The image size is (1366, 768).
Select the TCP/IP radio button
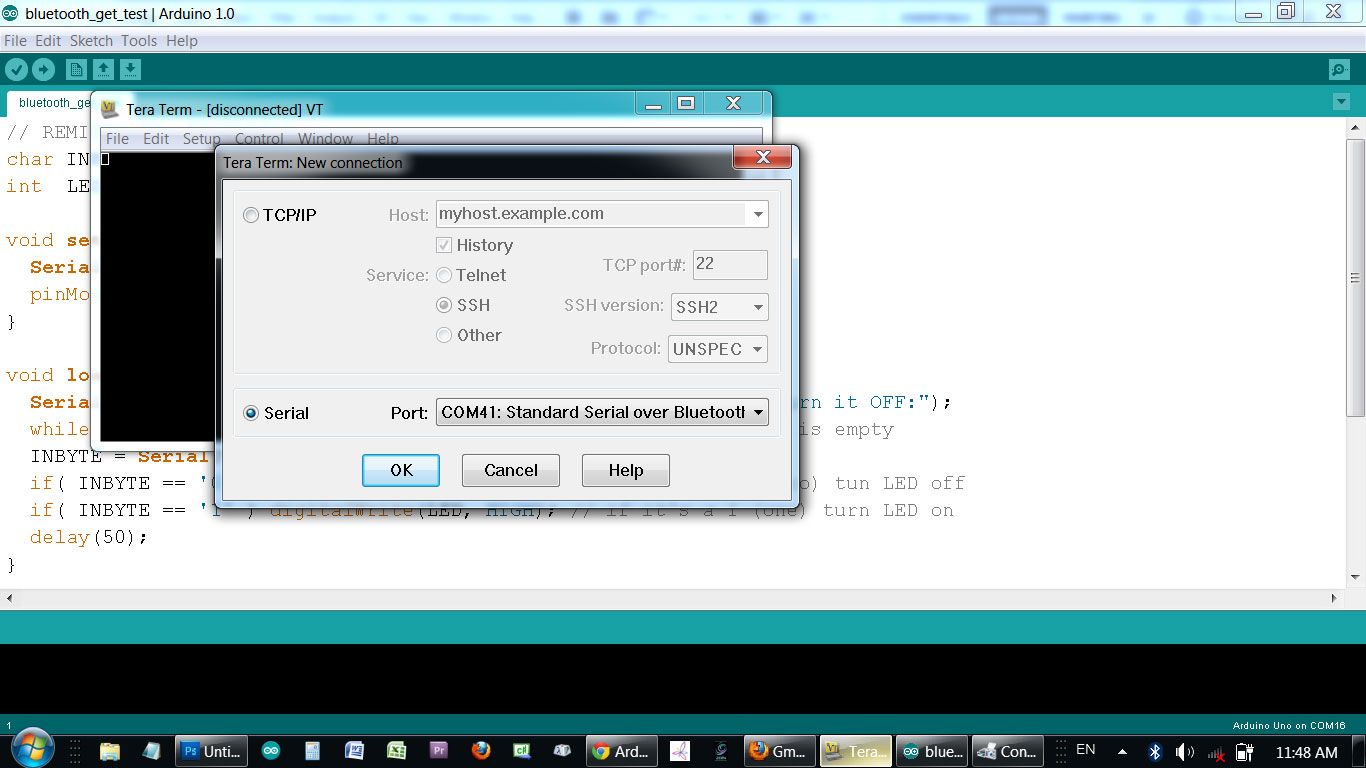pos(251,214)
